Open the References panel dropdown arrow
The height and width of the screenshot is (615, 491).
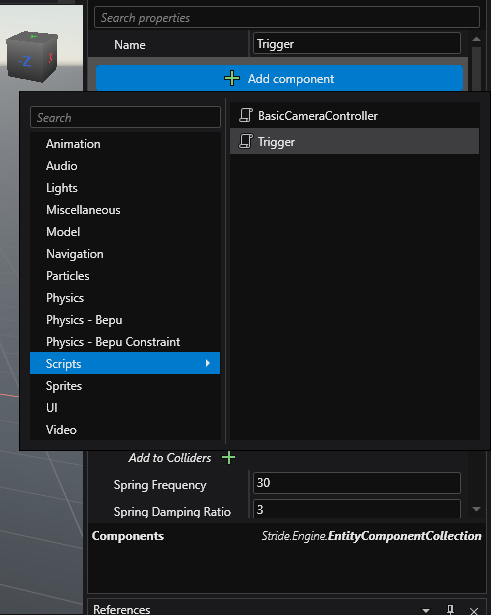pos(426,610)
